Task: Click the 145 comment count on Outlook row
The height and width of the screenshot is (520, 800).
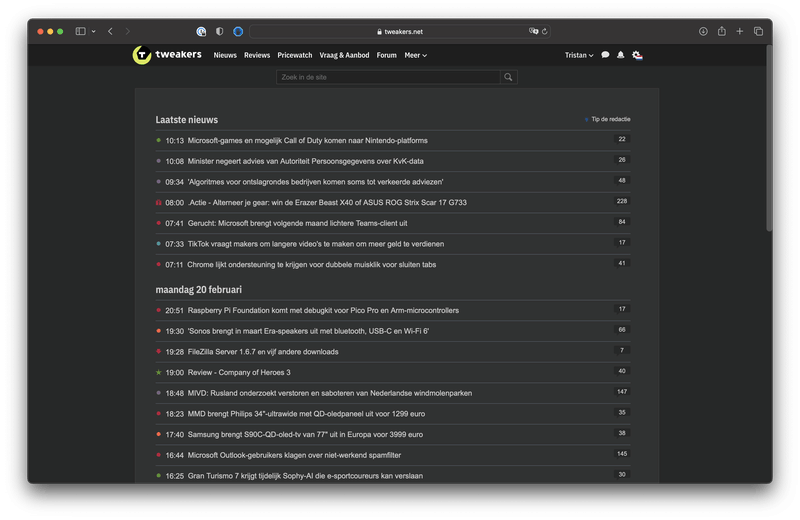Action: [x=621, y=454]
